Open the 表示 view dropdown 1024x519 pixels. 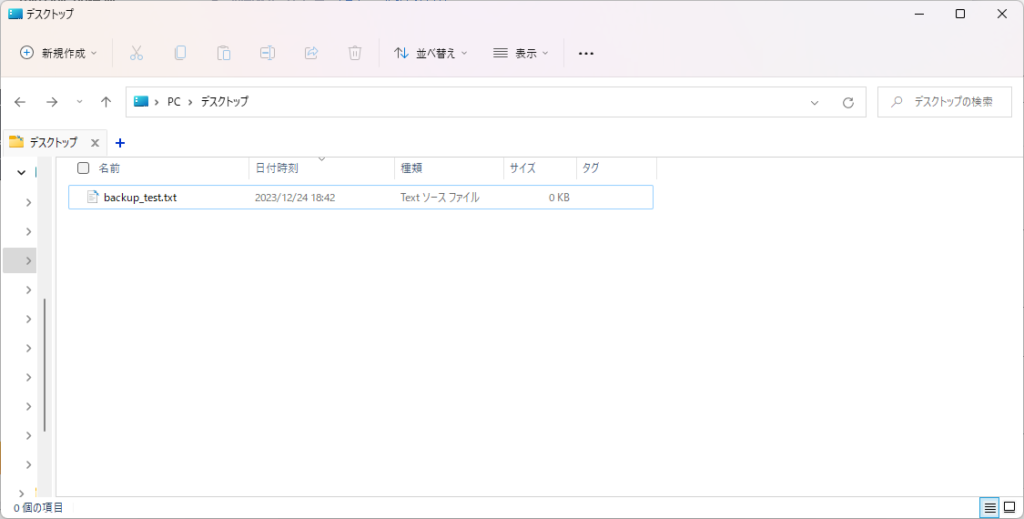click(x=521, y=53)
